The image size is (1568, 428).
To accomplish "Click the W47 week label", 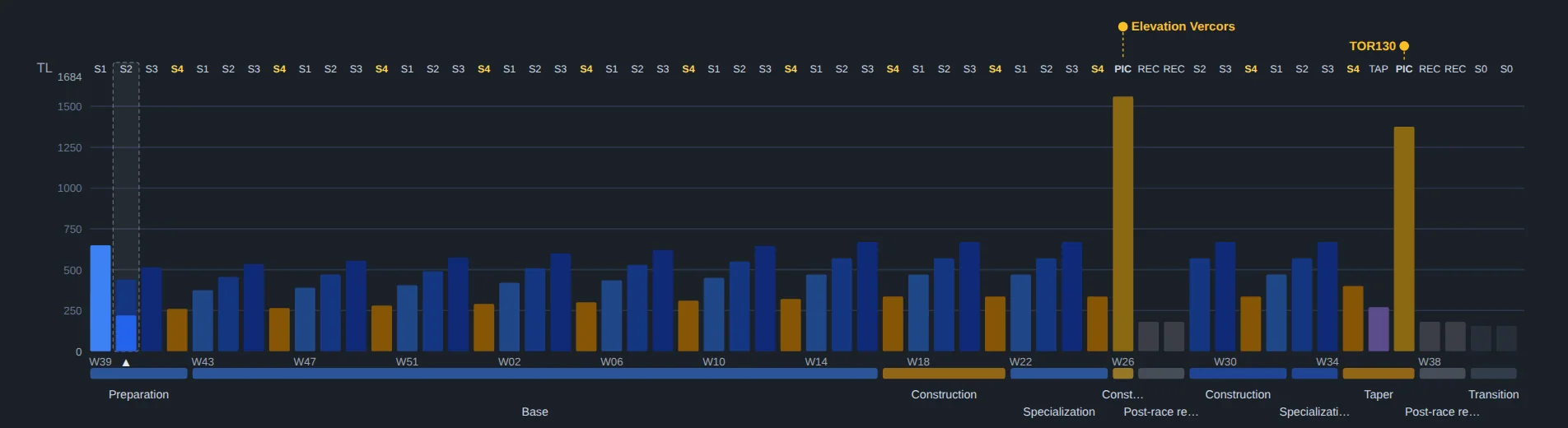I will [x=305, y=362].
